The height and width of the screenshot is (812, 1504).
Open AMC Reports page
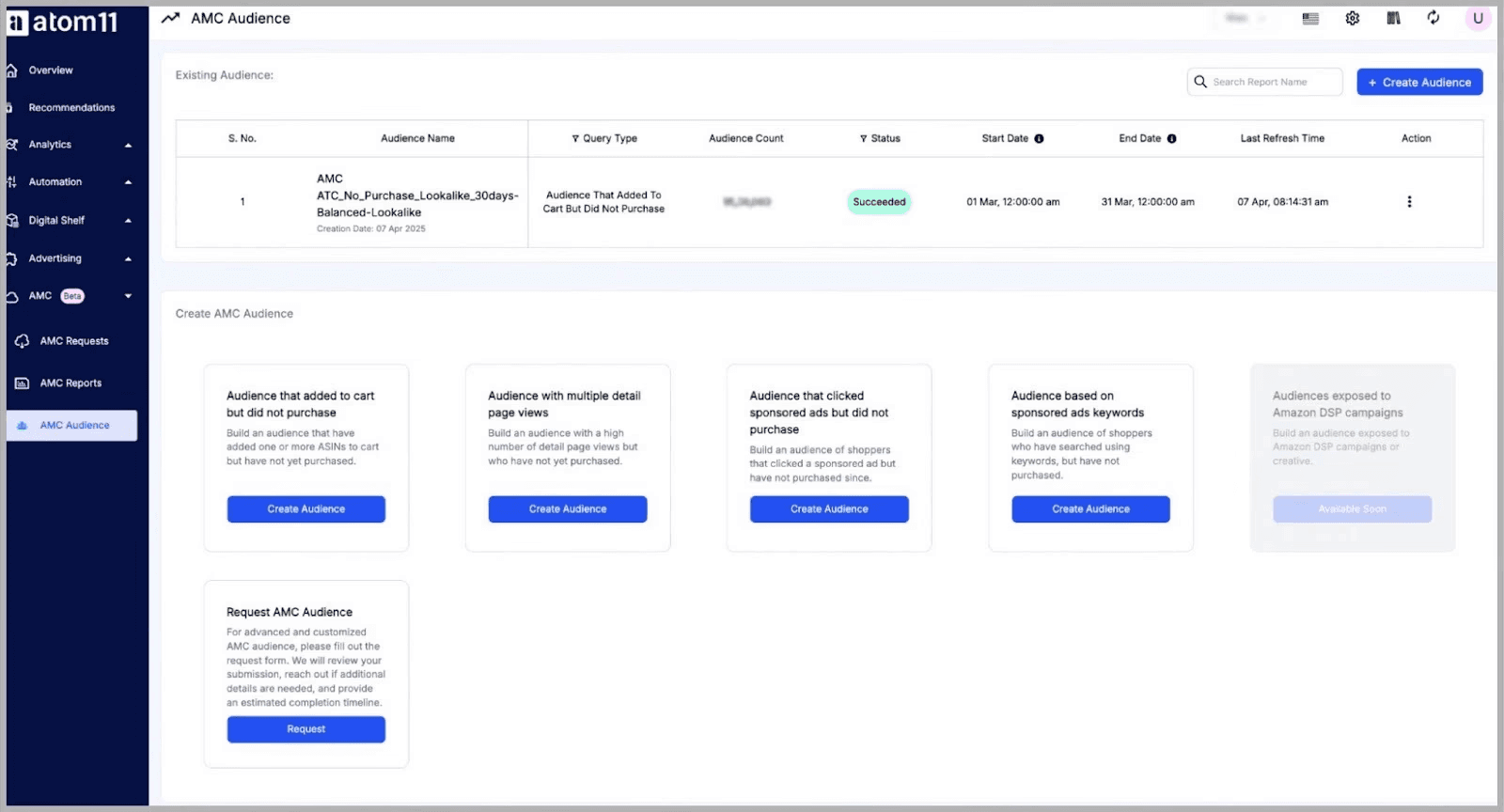click(70, 383)
